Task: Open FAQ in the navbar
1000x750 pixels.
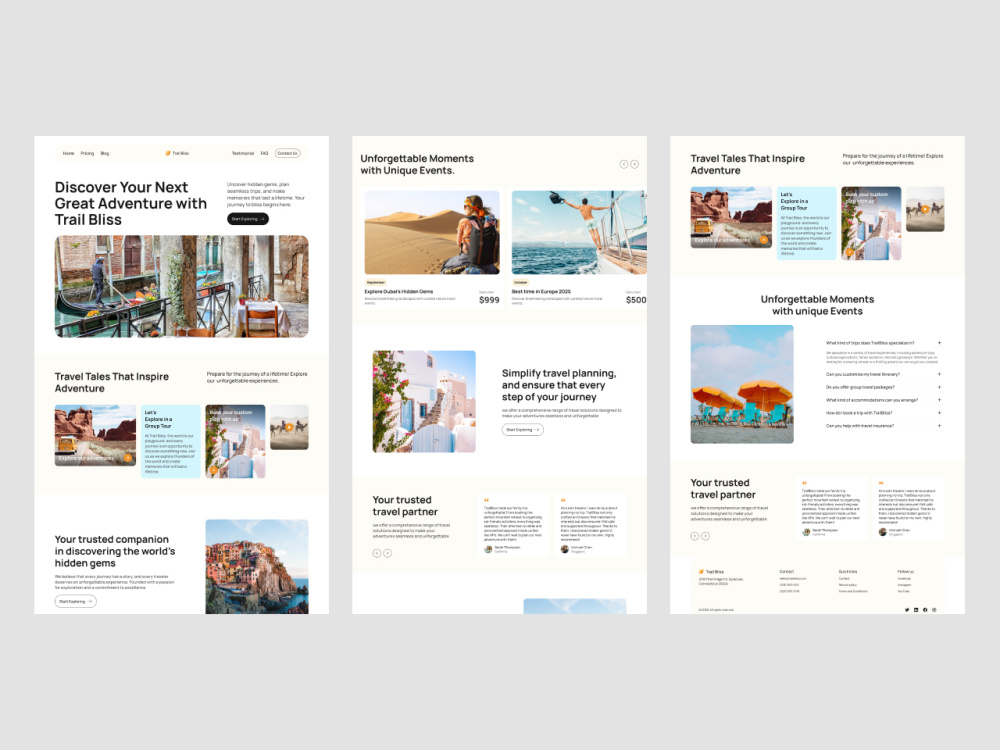Action: (x=264, y=153)
